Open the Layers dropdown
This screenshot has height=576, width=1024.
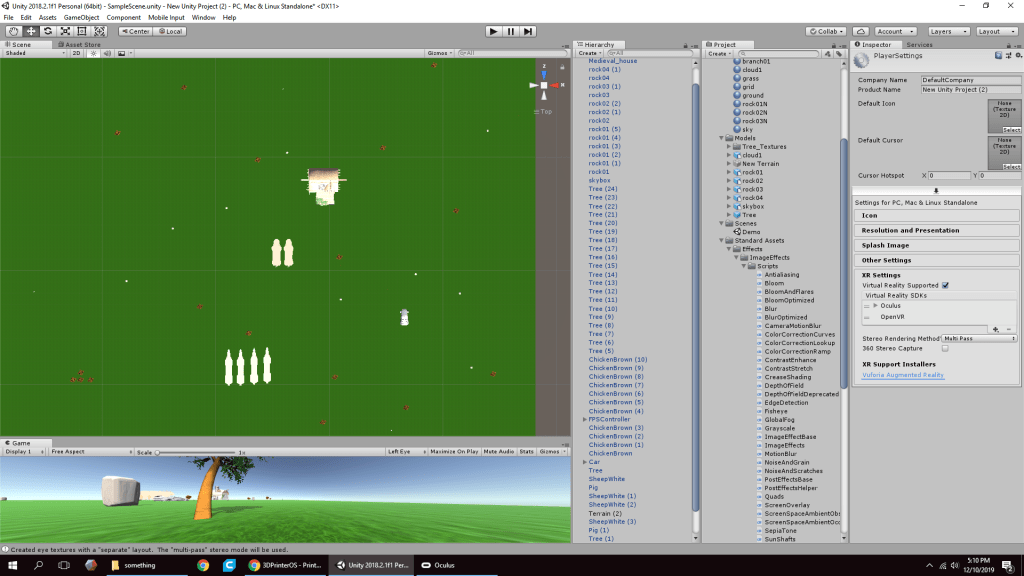[x=945, y=31]
